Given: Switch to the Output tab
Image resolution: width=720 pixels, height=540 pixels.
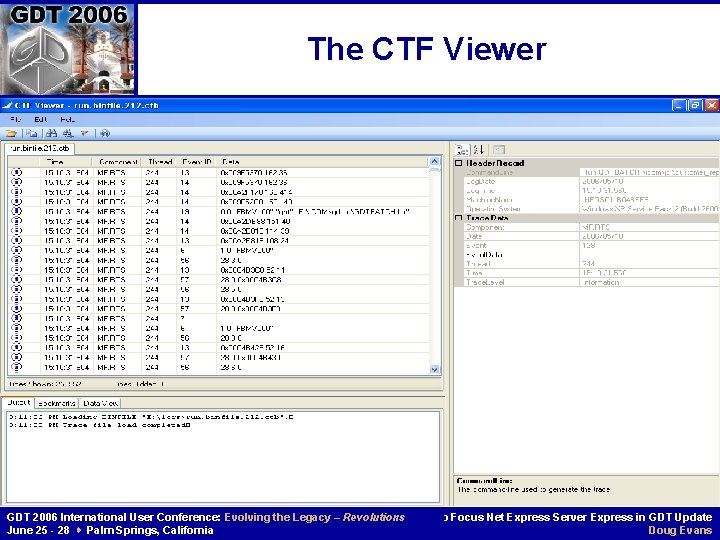Looking at the screenshot, I should click(x=19, y=403).
